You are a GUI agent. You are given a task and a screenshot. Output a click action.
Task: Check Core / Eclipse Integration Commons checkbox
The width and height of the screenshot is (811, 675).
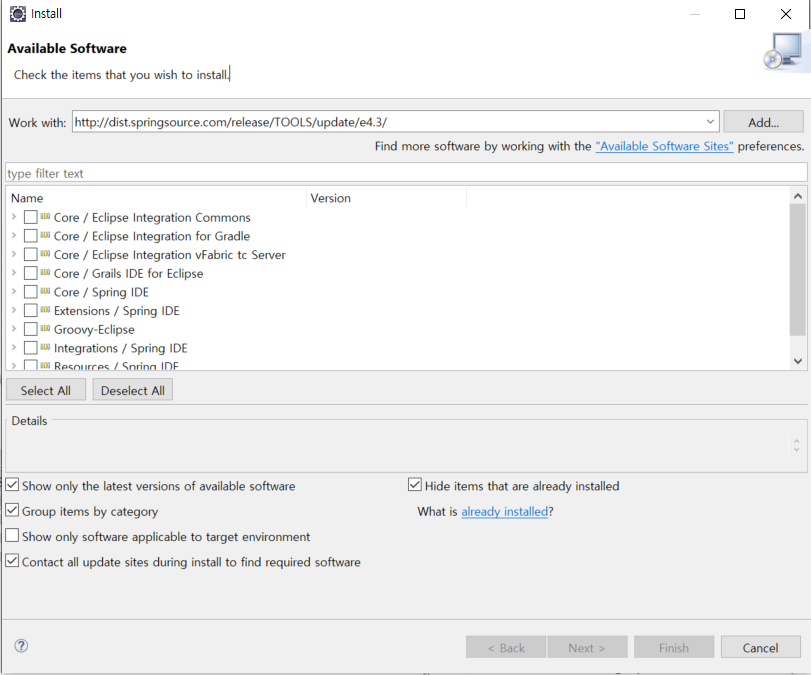pyautogui.click(x=31, y=217)
